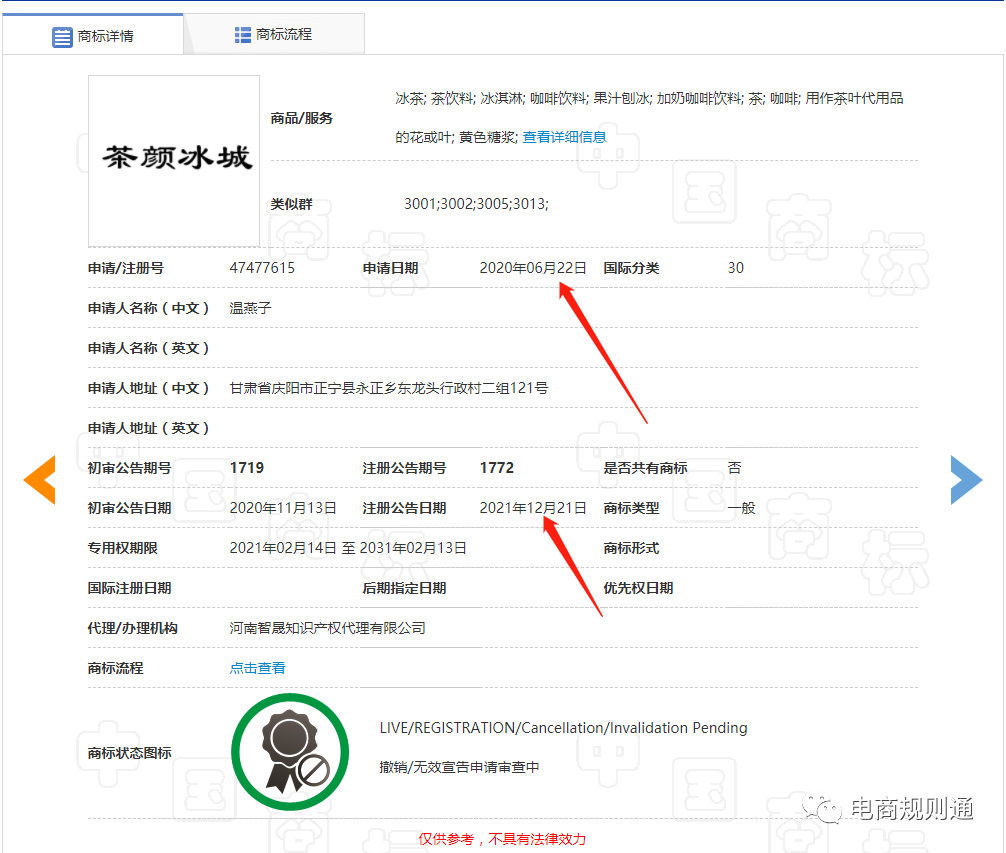
Task: Select registration announcement date 2021年12月21日
Action: click(533, 508)
